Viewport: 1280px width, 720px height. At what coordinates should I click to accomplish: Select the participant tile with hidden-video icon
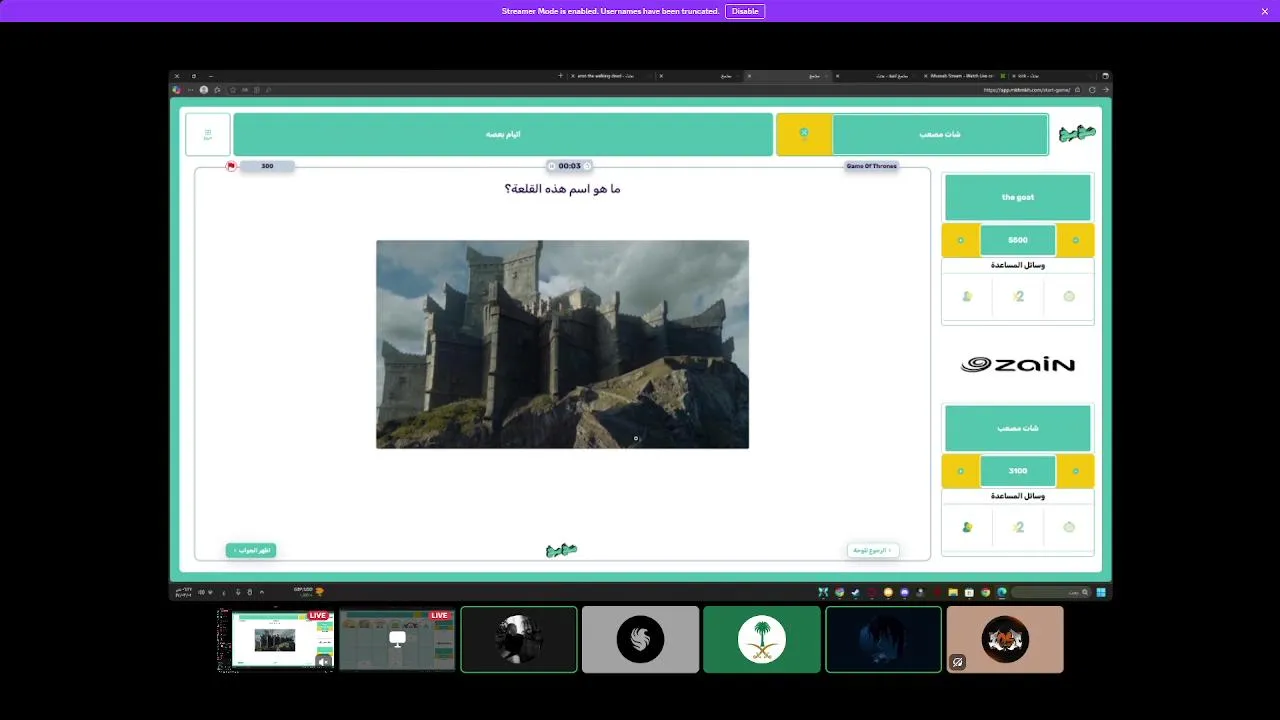1005,639
